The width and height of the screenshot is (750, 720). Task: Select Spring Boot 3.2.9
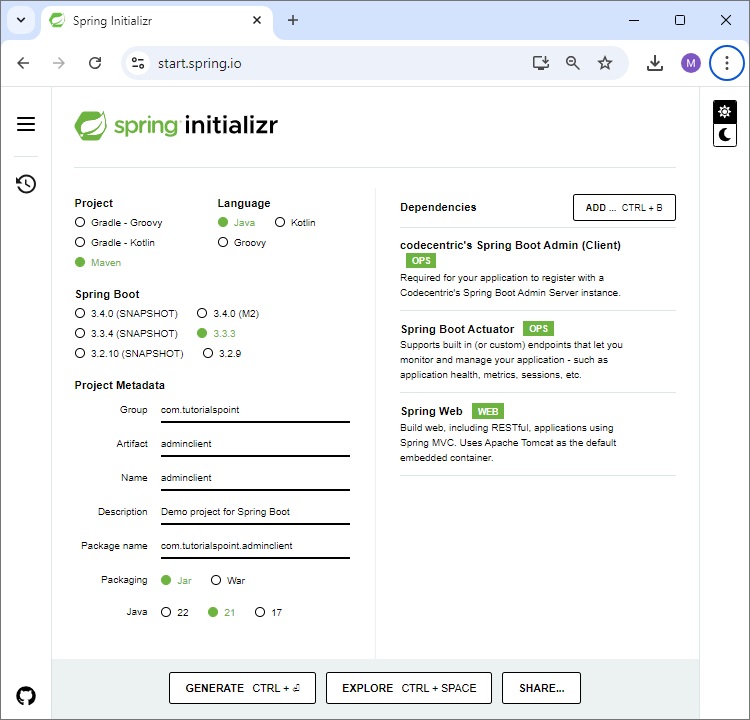point(222,354)
